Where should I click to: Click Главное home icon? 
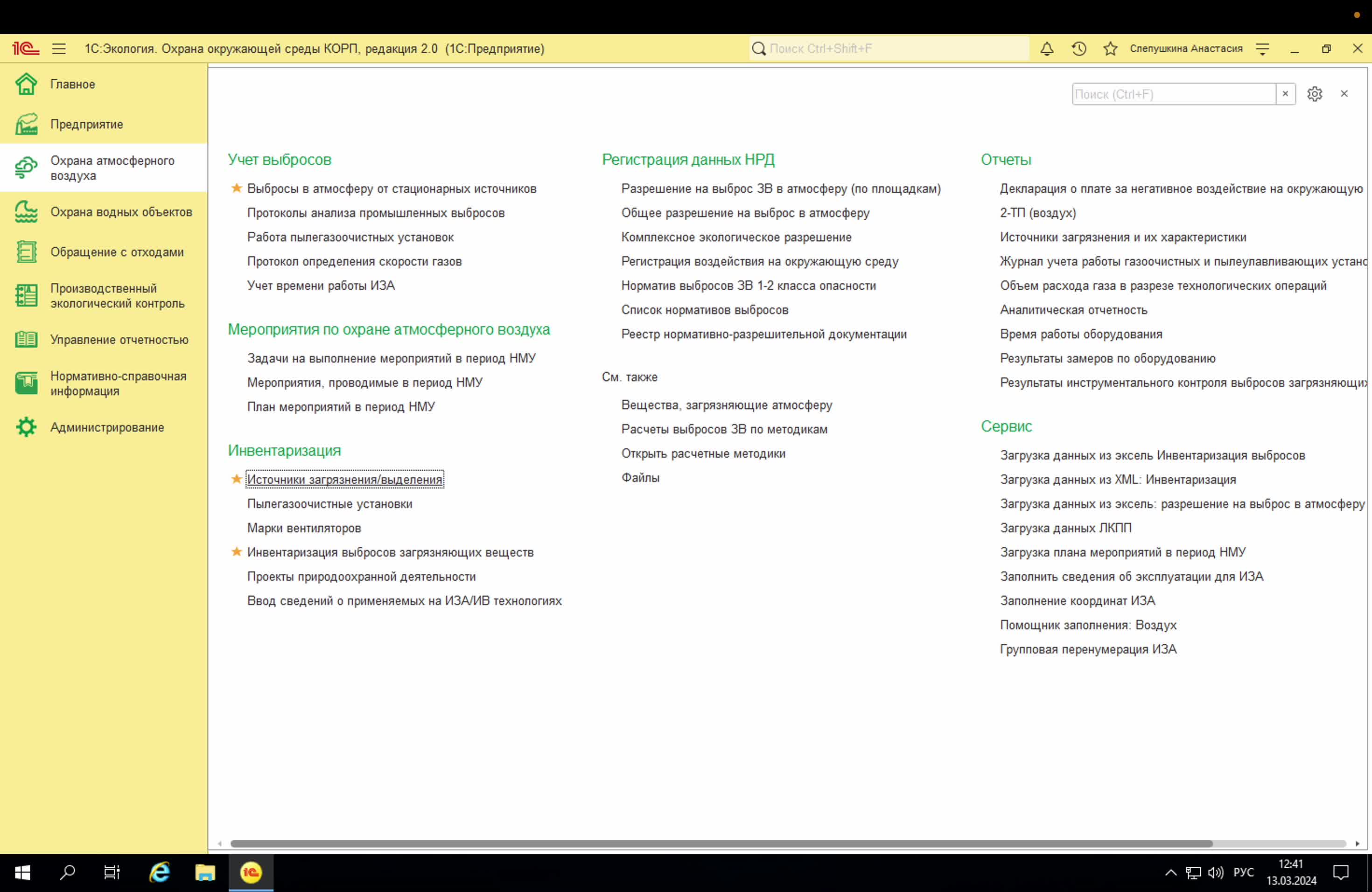pyautogui.click(x=27, y=84)
